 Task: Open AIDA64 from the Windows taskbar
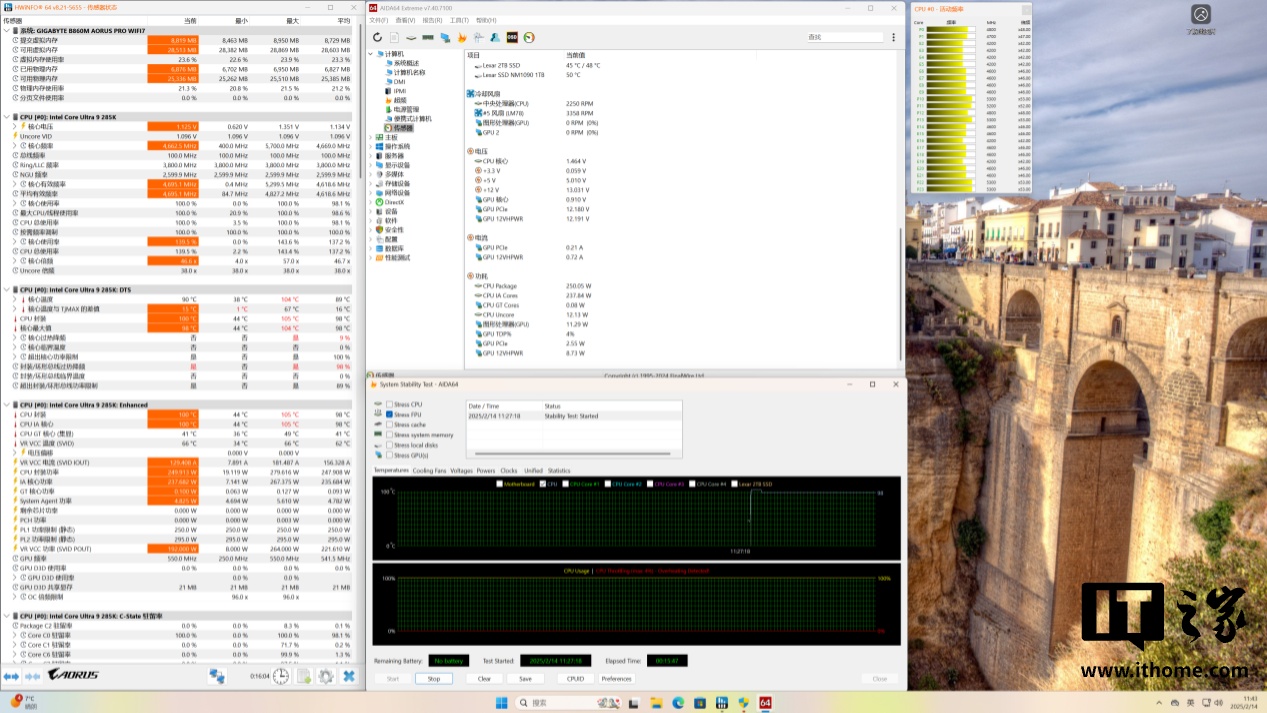click(766, 703)
